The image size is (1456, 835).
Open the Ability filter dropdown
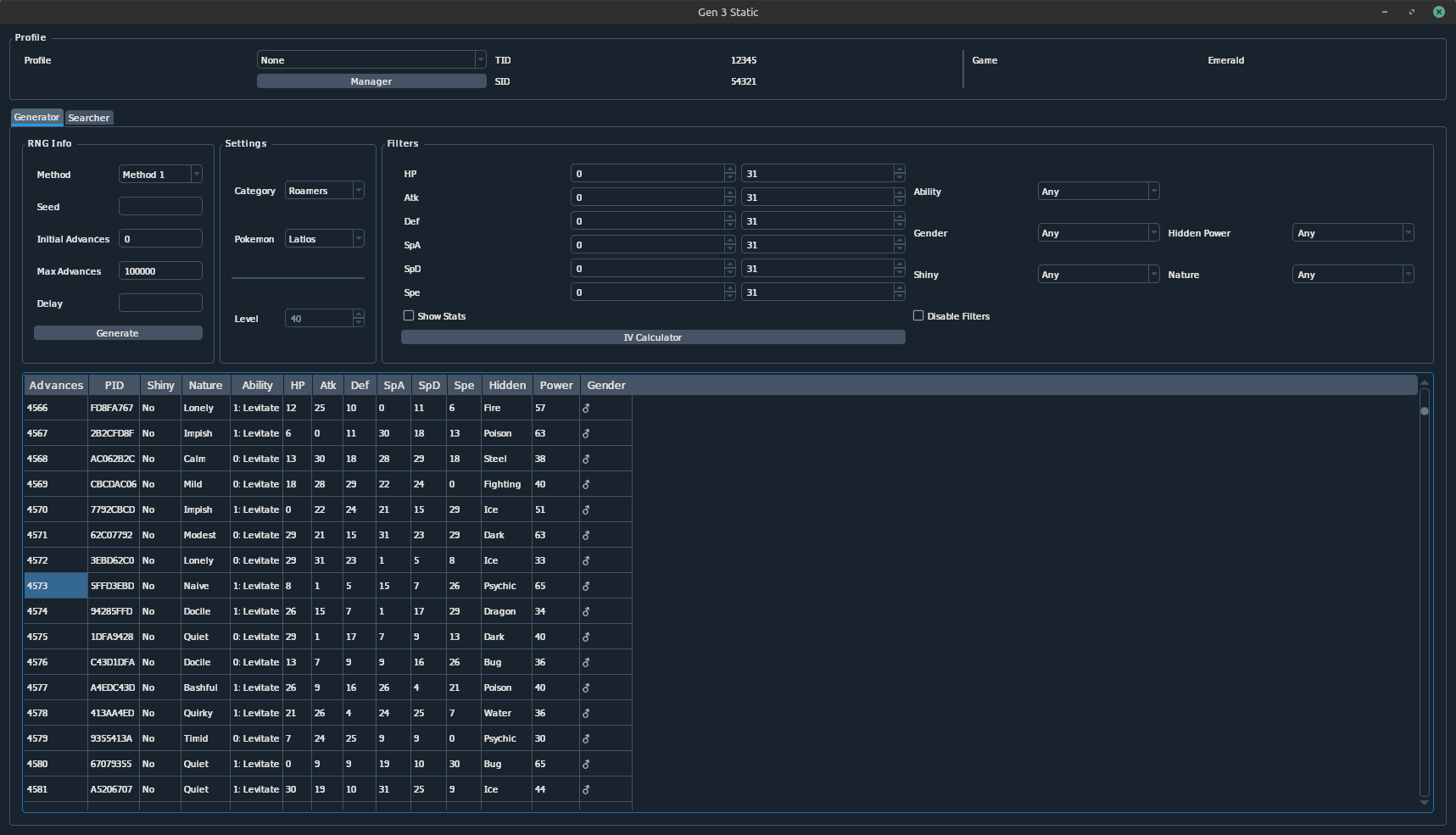[x=1098, y=191]
